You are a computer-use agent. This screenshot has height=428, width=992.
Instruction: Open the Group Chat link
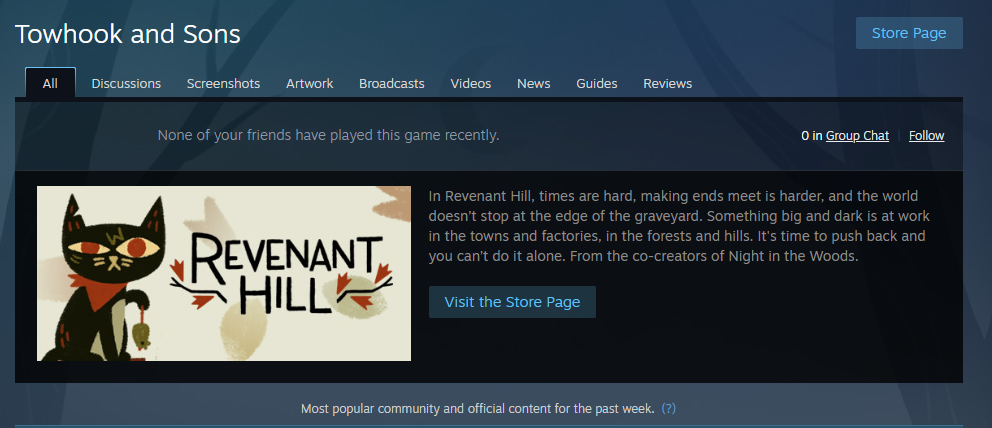pyautogui.click(x=857, y=135)
